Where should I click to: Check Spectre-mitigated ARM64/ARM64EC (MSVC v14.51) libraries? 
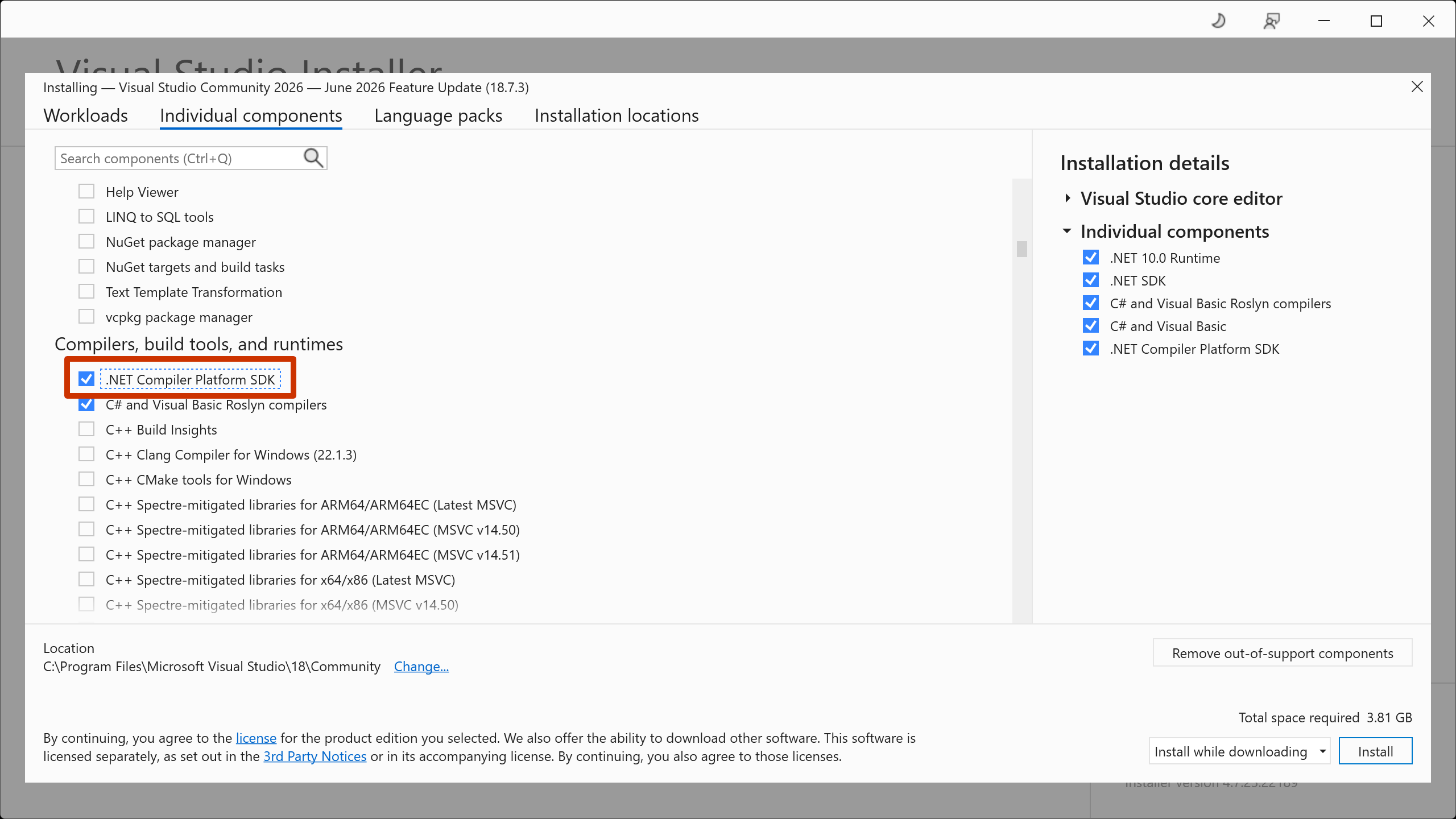[86, 555]
